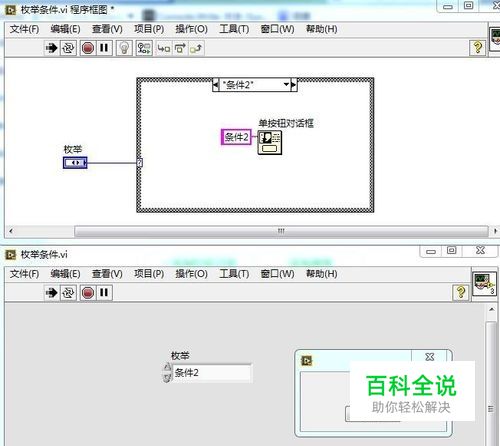This screenshot has height=446, width=500.
Task: Click LabVIEW icon in block diagram title bar
Action: tap(11, 10)
